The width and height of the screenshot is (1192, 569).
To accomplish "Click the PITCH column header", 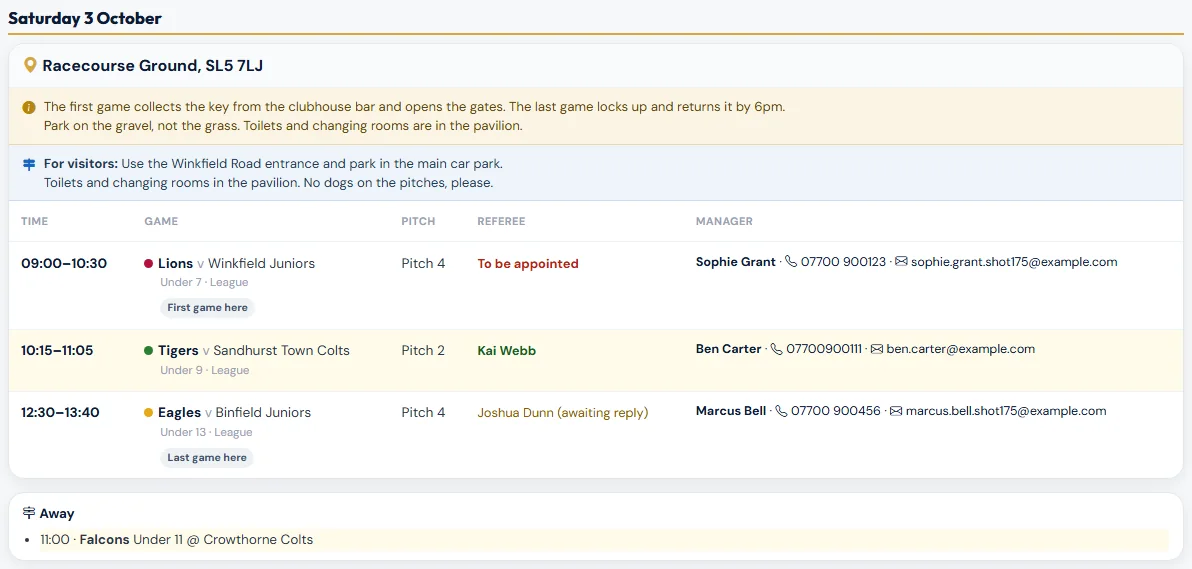I will point(418,221).
